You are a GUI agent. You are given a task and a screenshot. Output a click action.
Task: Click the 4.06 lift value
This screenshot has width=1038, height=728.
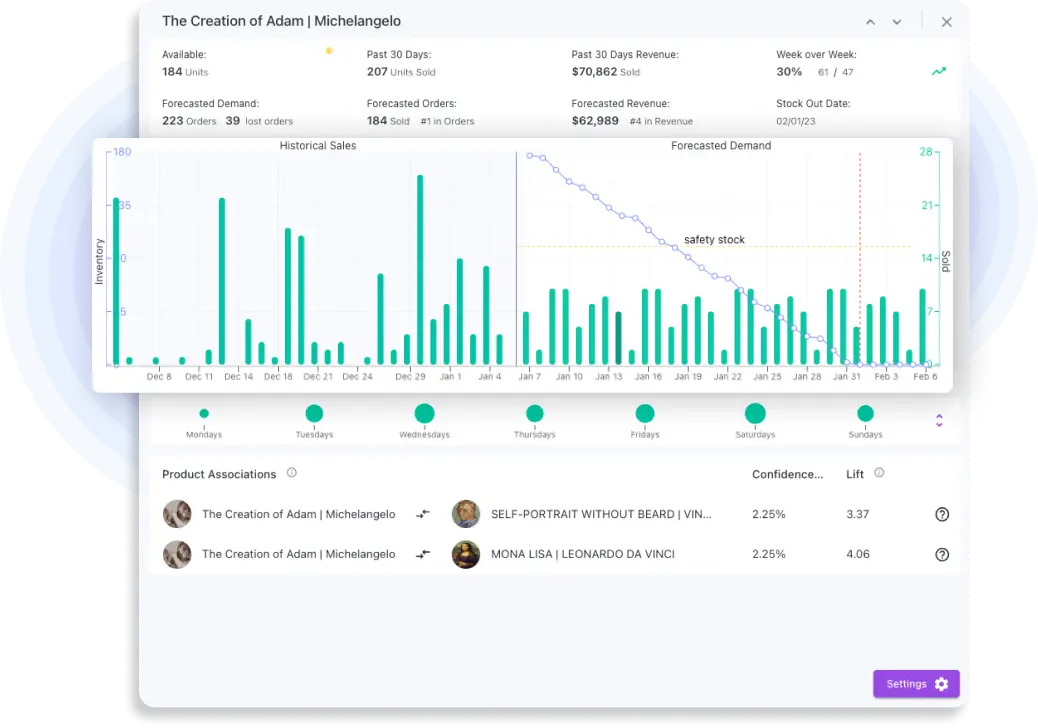[858, 555]
